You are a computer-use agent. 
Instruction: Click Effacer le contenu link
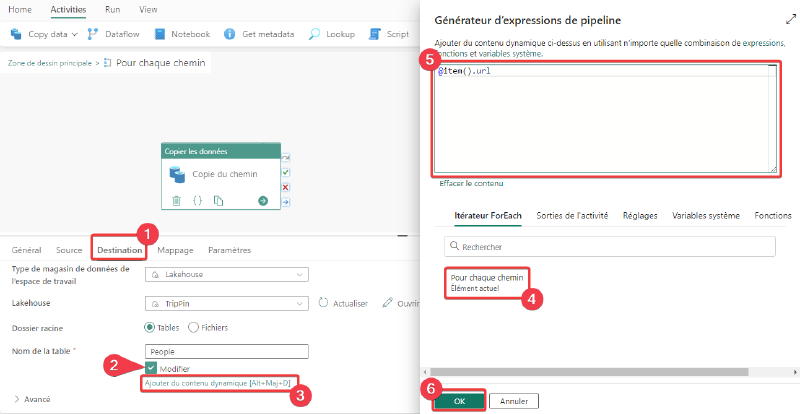[x=471, y=183]
